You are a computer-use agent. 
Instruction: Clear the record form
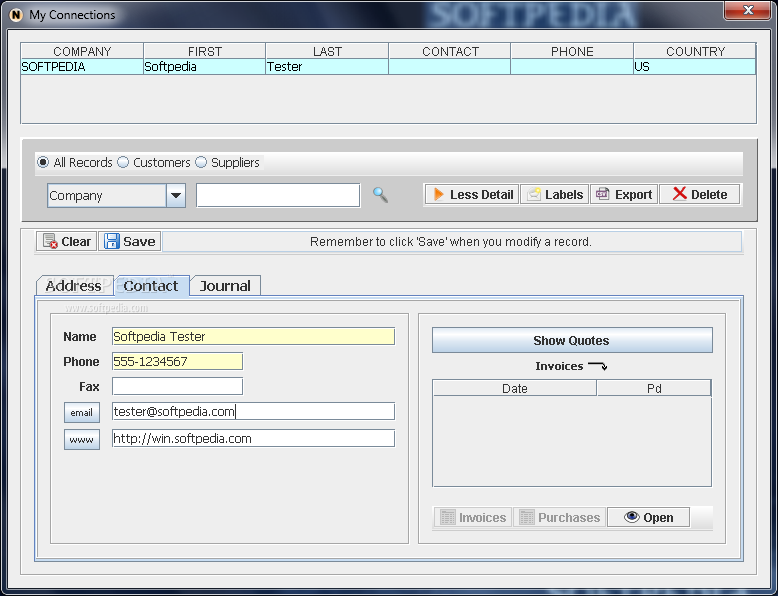[x=66, y=242]
